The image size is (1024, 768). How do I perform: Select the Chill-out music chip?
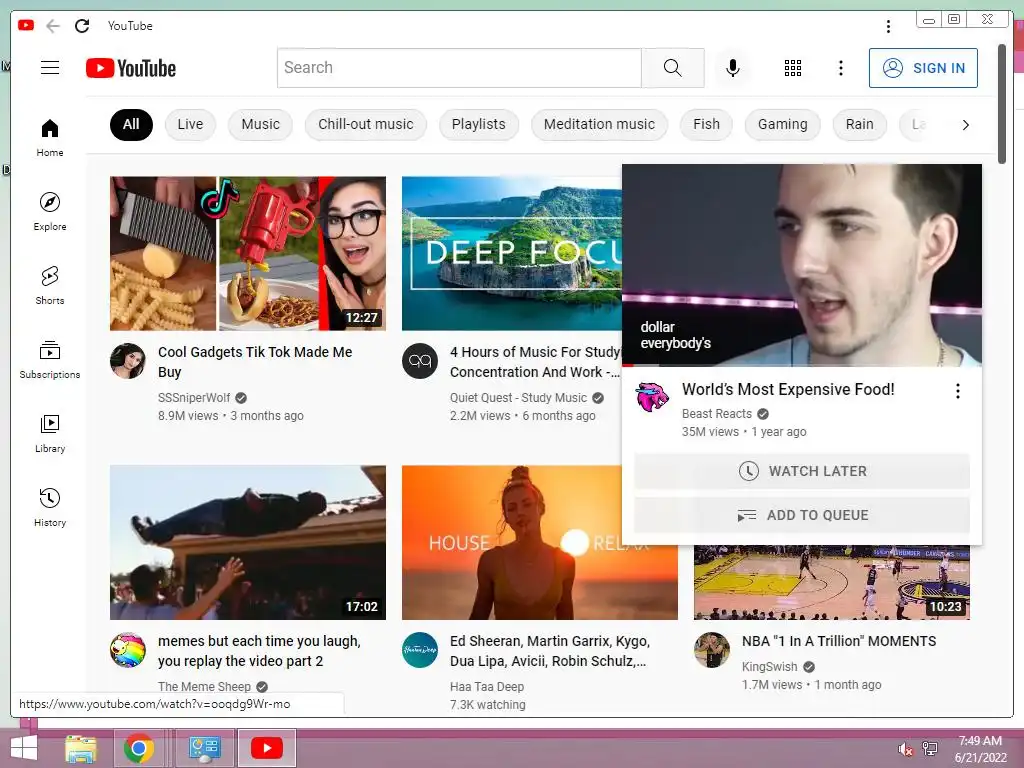(366, 125)
